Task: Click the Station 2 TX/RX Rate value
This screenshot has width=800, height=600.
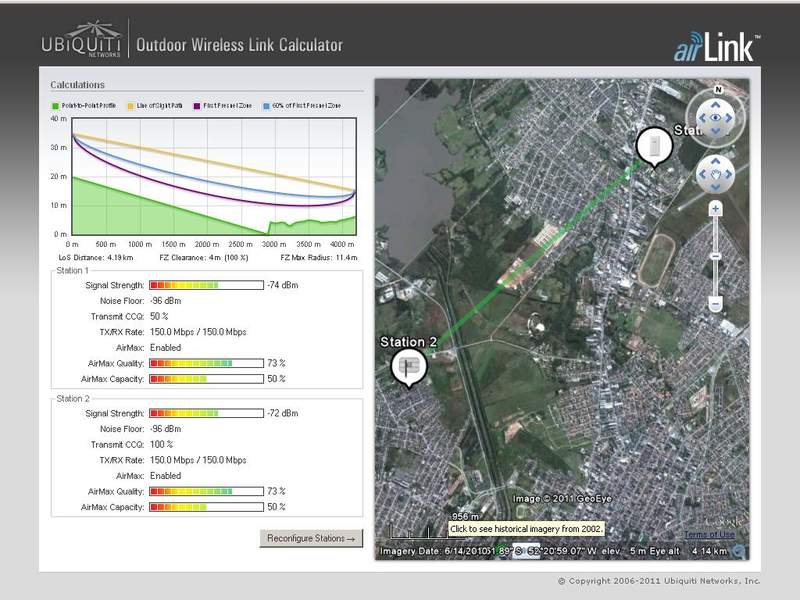Action: [198, 460]
